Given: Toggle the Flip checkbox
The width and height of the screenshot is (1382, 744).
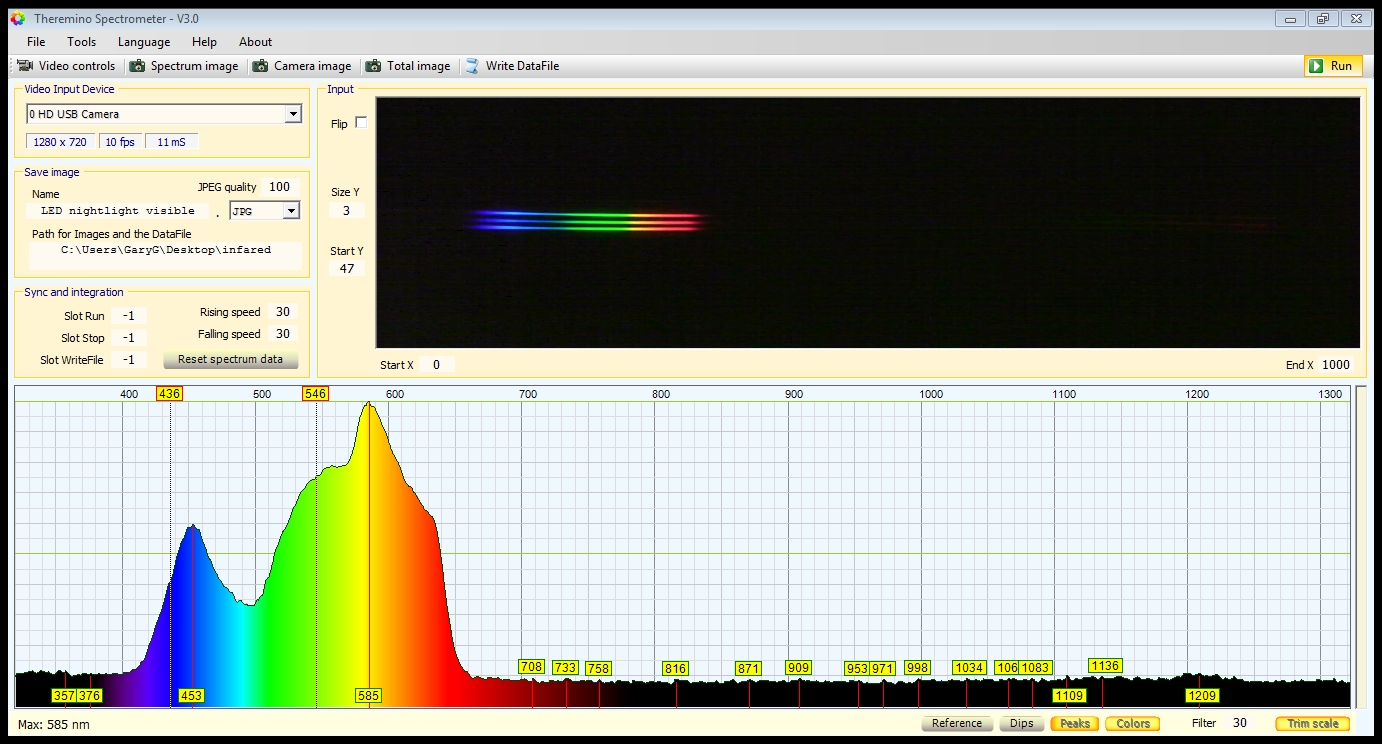Looking at the screenshot, I should [361, 123].
